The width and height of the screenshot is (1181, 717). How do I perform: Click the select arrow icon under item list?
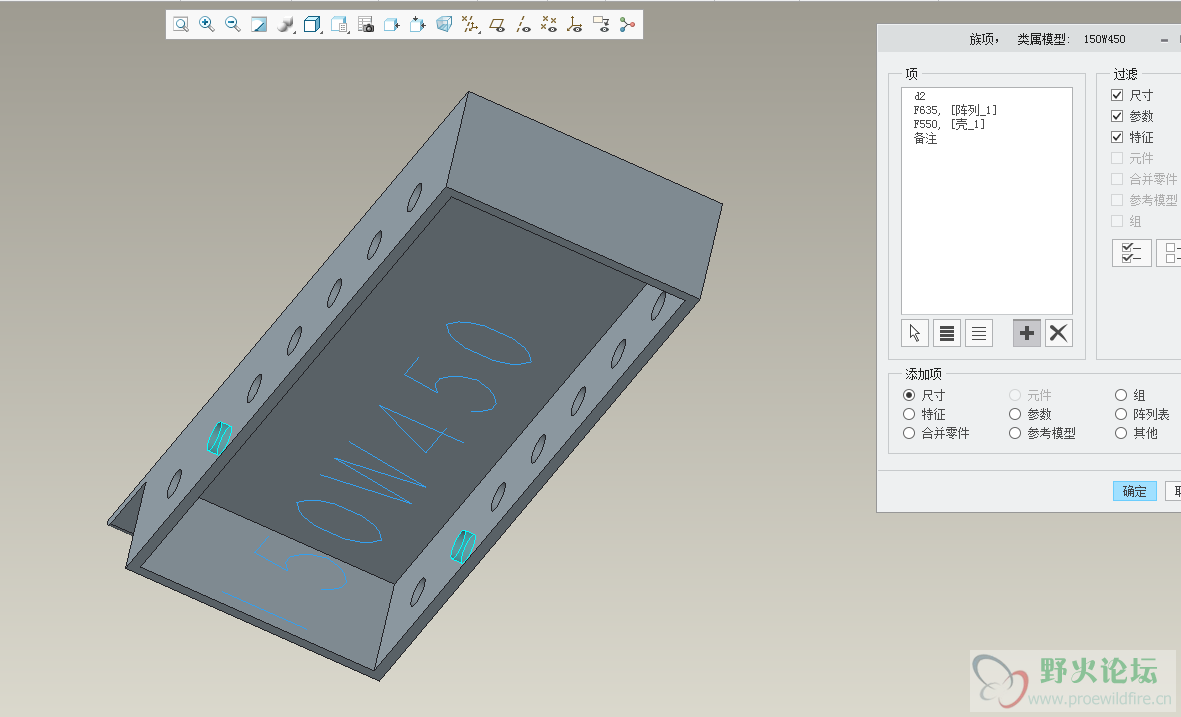(x=914, y=333)
